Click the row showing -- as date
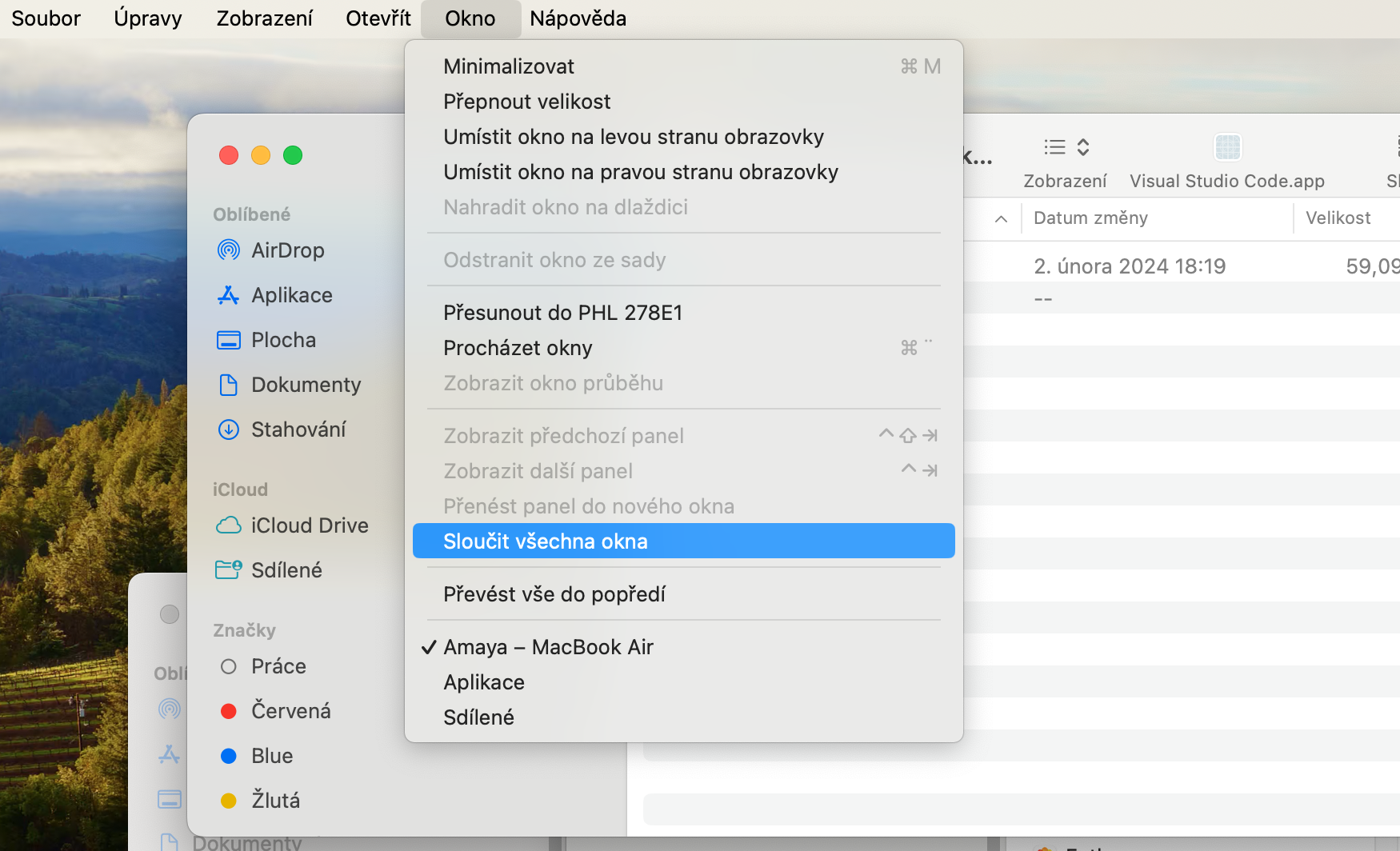Screen dimensions: 1400x851 click(1043, 300)
